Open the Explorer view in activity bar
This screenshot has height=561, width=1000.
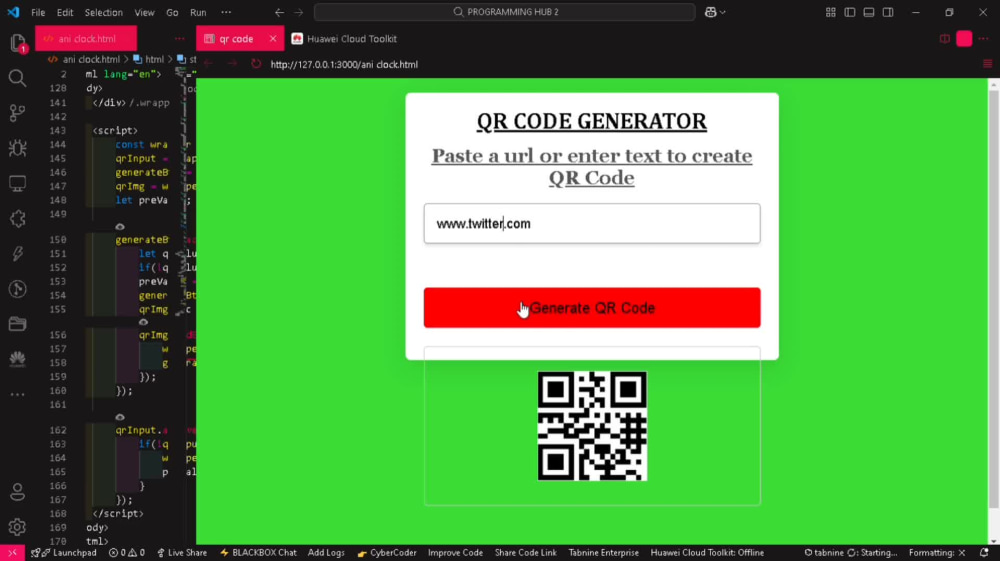pyautogui.click(x=18, y=43)
